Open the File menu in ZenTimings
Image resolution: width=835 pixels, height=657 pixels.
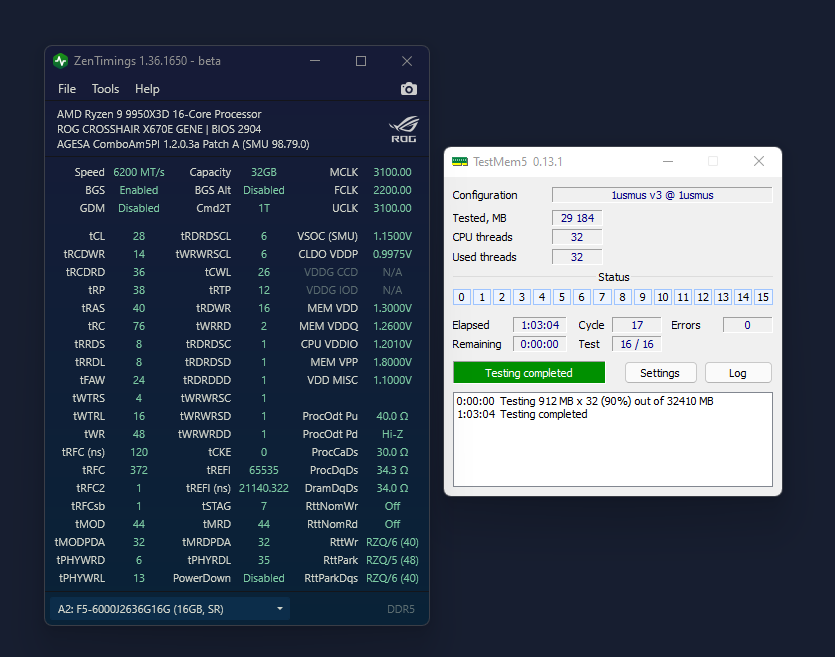pos(67,89)
